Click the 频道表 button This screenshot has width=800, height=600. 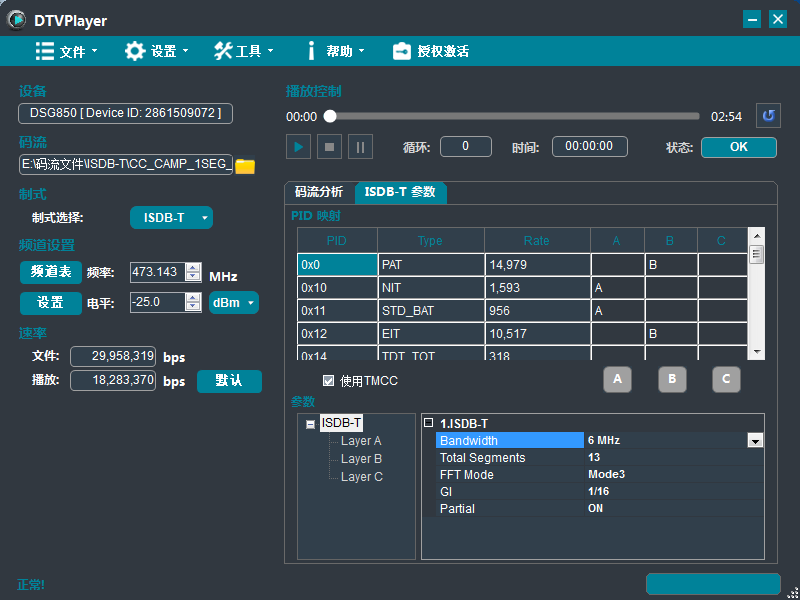pos(50,272)
